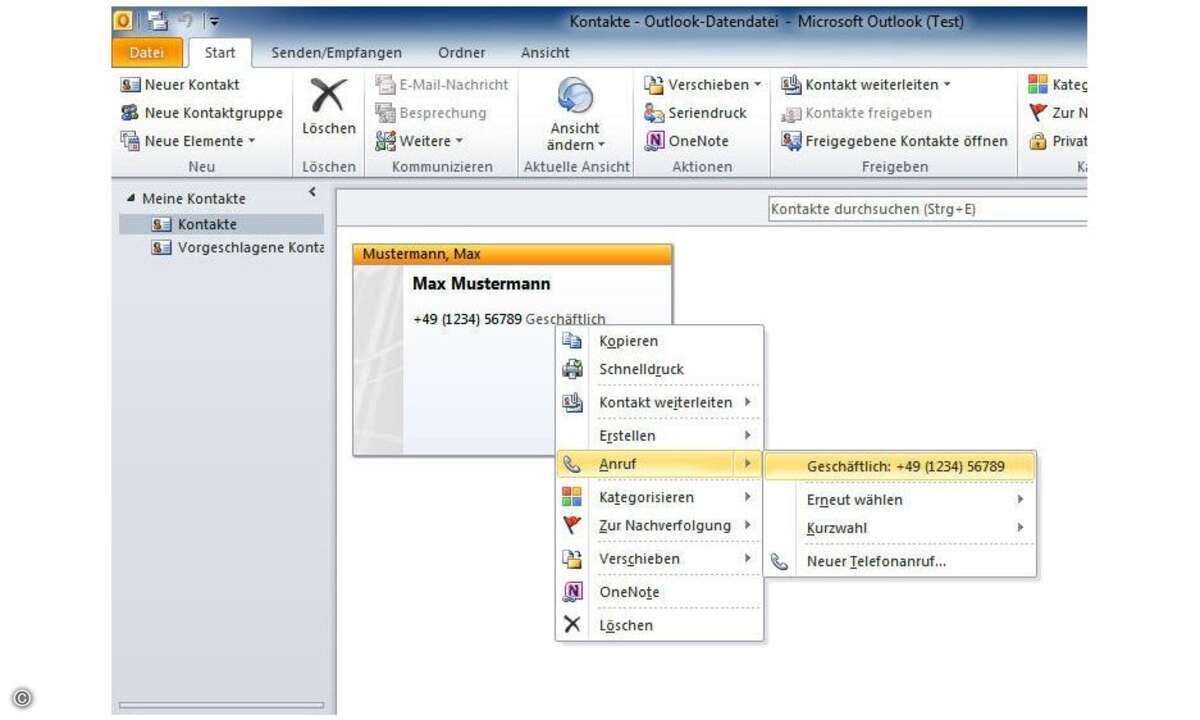Choose Kopieren in the context menu
This screenshot has width=1200, height=720.
tap(659, 341)
